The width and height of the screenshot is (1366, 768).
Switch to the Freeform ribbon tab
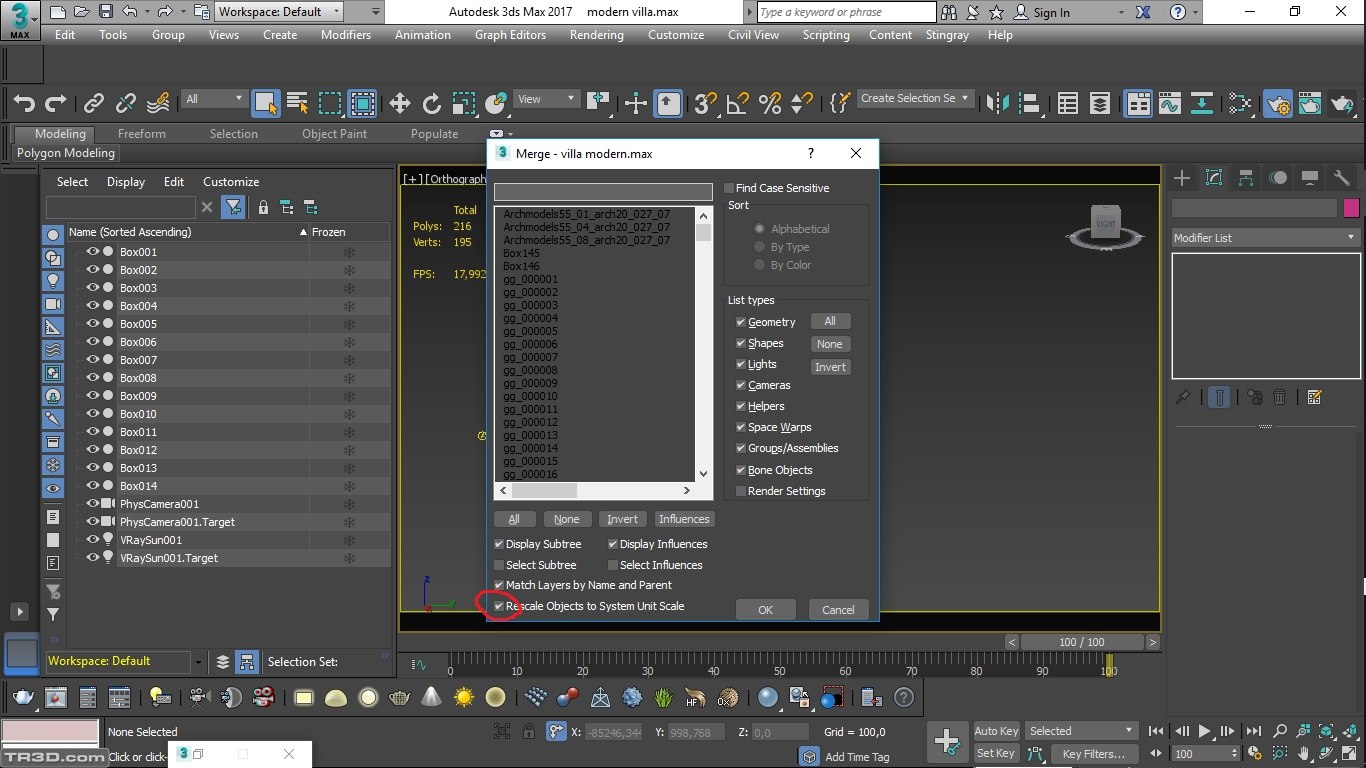[x=141, y=134]
